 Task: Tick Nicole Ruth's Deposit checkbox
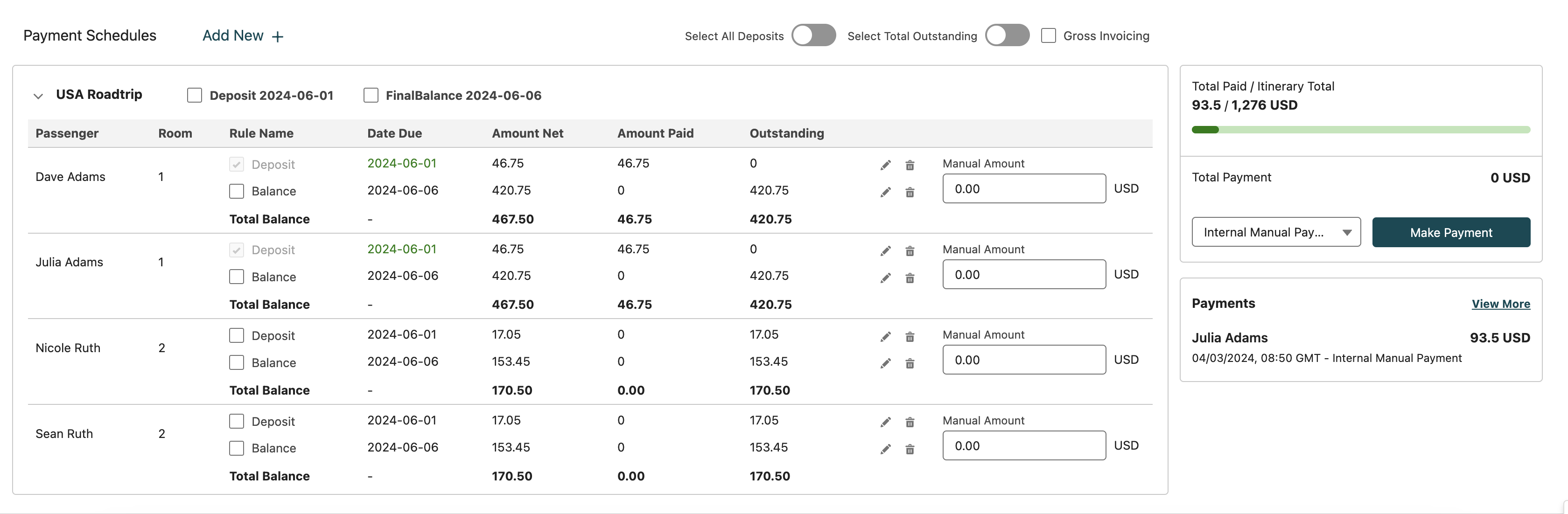(x=237, y=335)
